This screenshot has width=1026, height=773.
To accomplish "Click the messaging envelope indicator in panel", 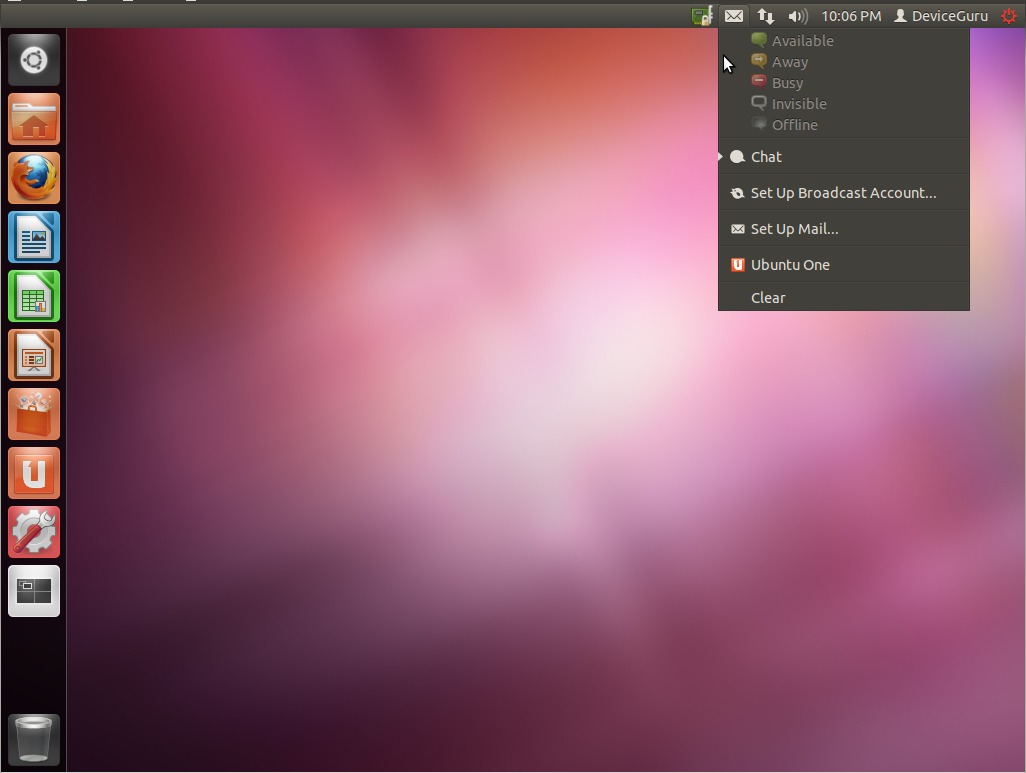I will pos(734,16).
